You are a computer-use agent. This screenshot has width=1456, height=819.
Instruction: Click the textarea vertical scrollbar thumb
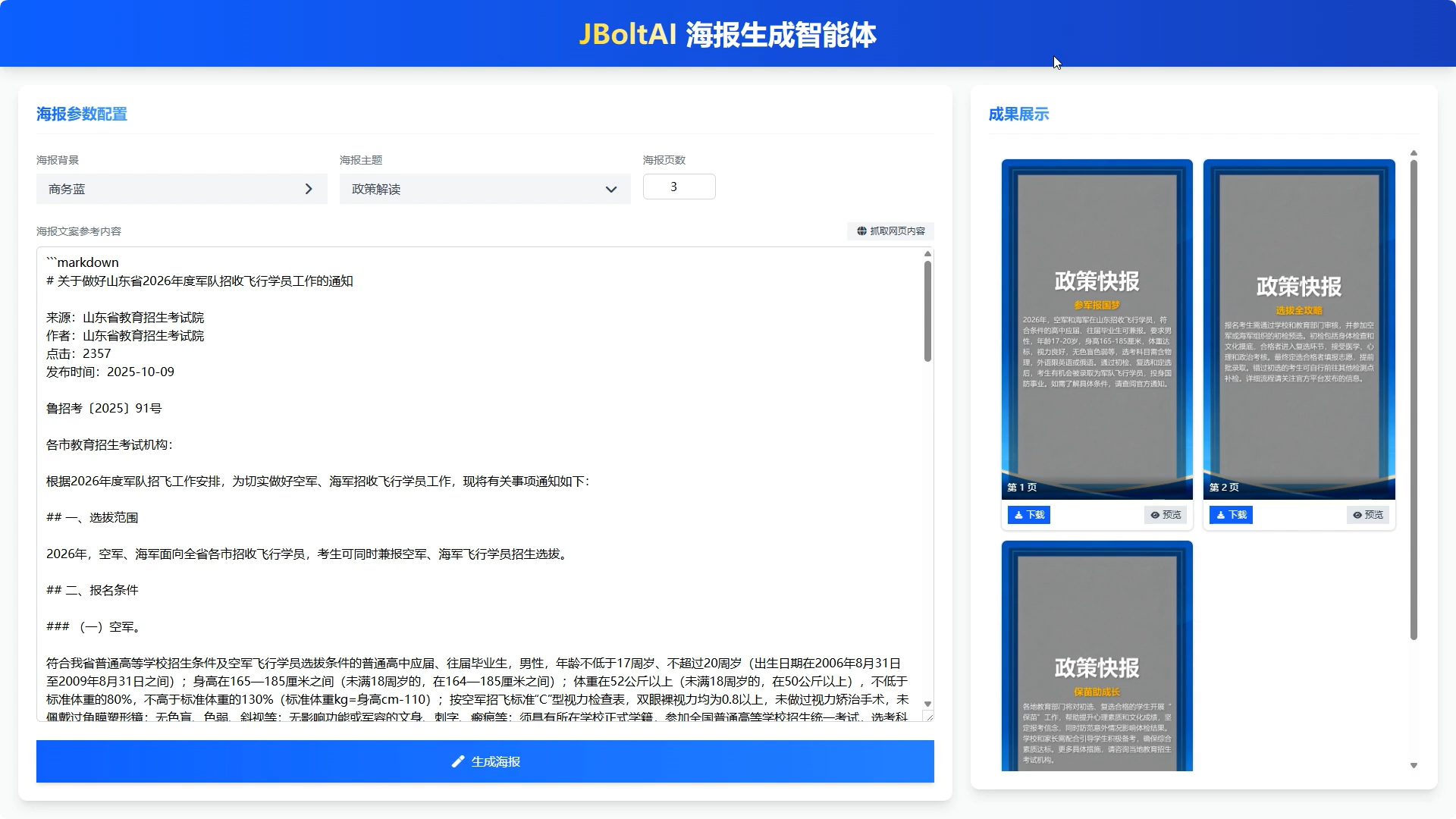[927, 311]
